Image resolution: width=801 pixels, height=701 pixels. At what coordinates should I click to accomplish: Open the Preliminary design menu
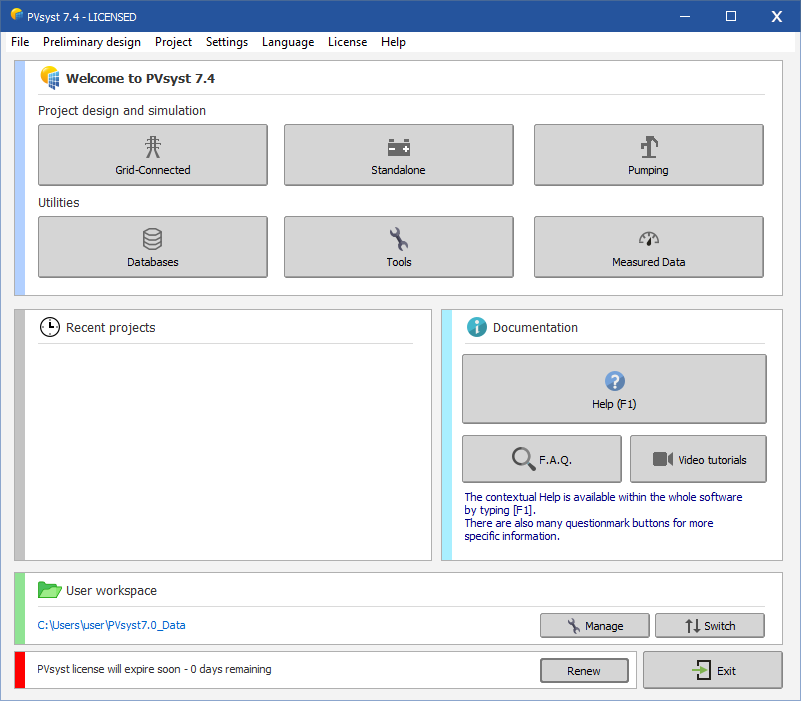(x=92, y=42)
